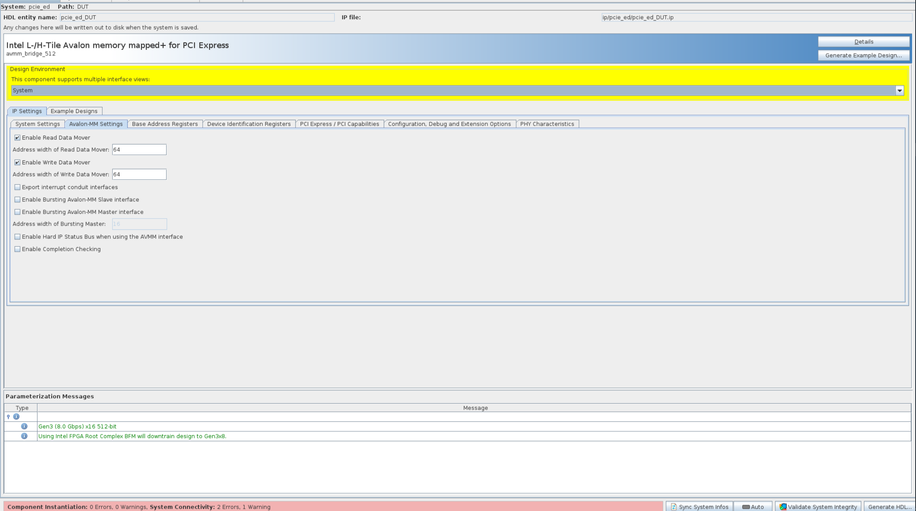Viewport: 916px width, 511px height.
Task: Switch to the Example Designs tab
Action: (74, 111)
